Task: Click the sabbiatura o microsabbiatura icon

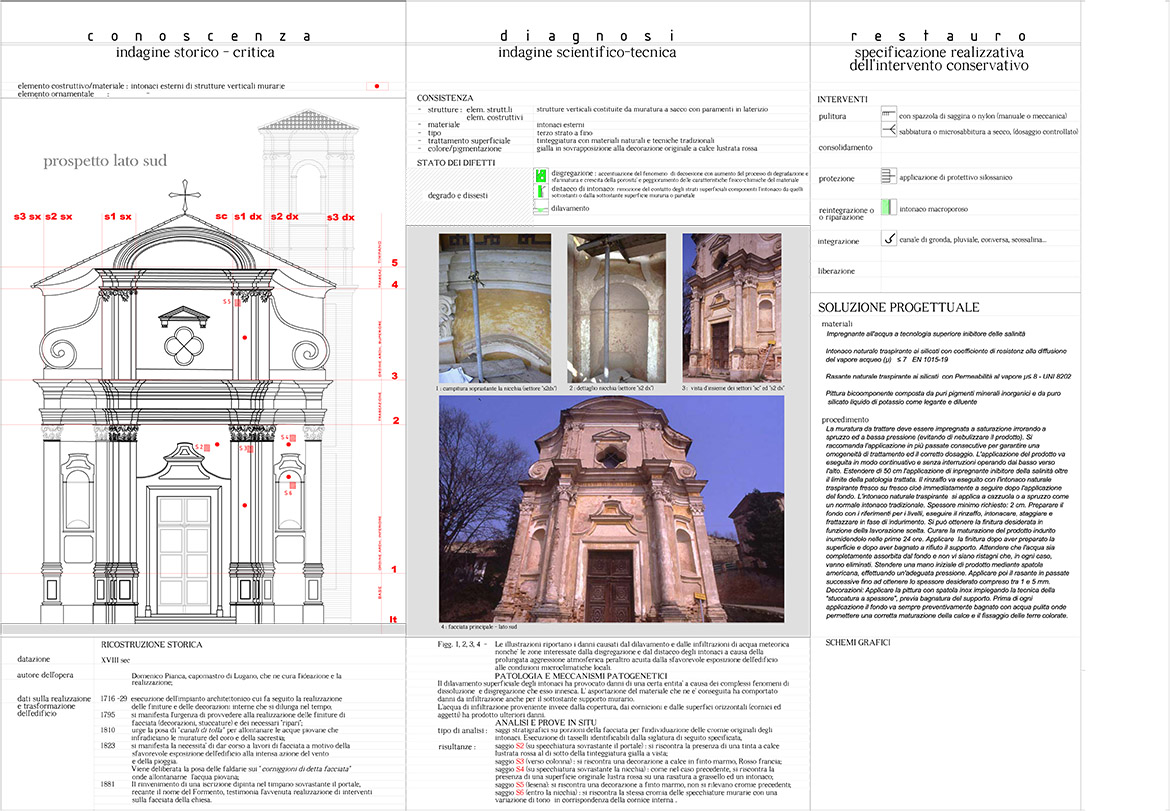Action: click(889, 130)
